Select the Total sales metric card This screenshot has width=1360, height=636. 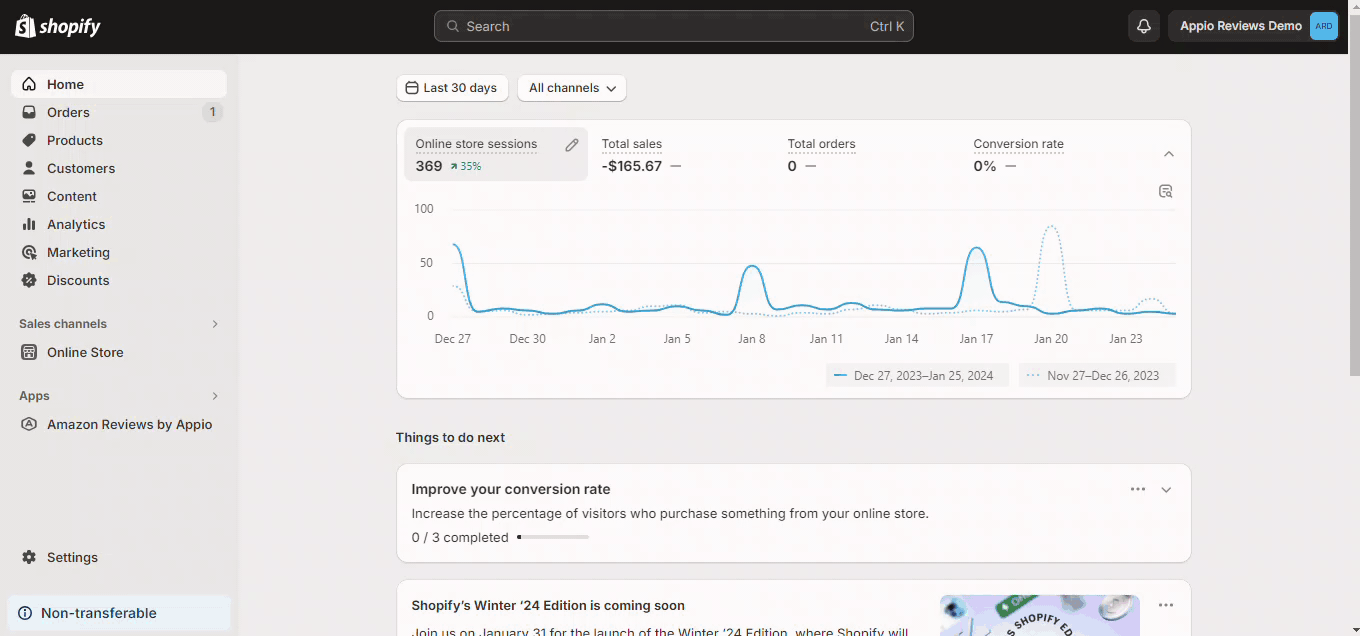point(640,155)
